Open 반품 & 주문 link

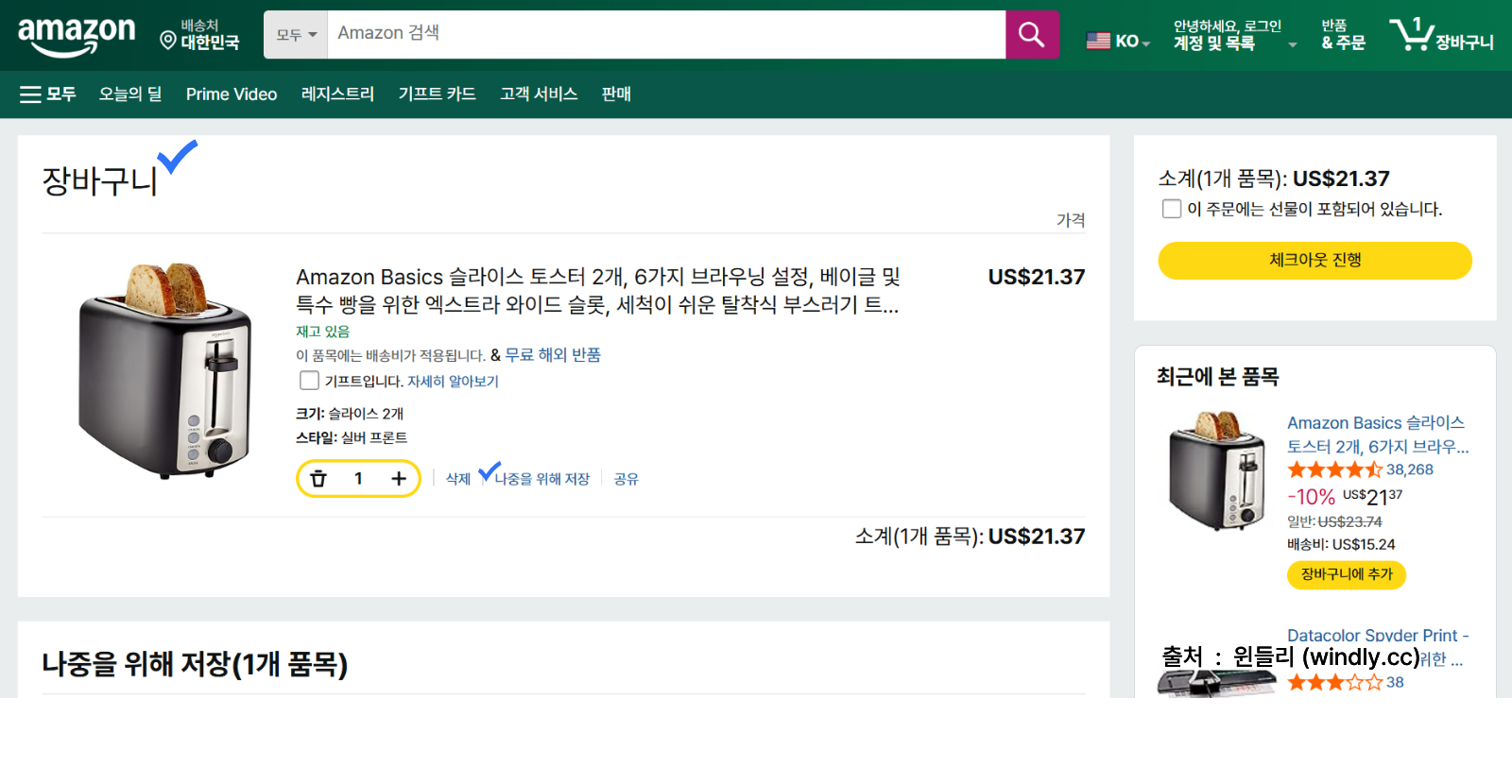(1343, 35)
